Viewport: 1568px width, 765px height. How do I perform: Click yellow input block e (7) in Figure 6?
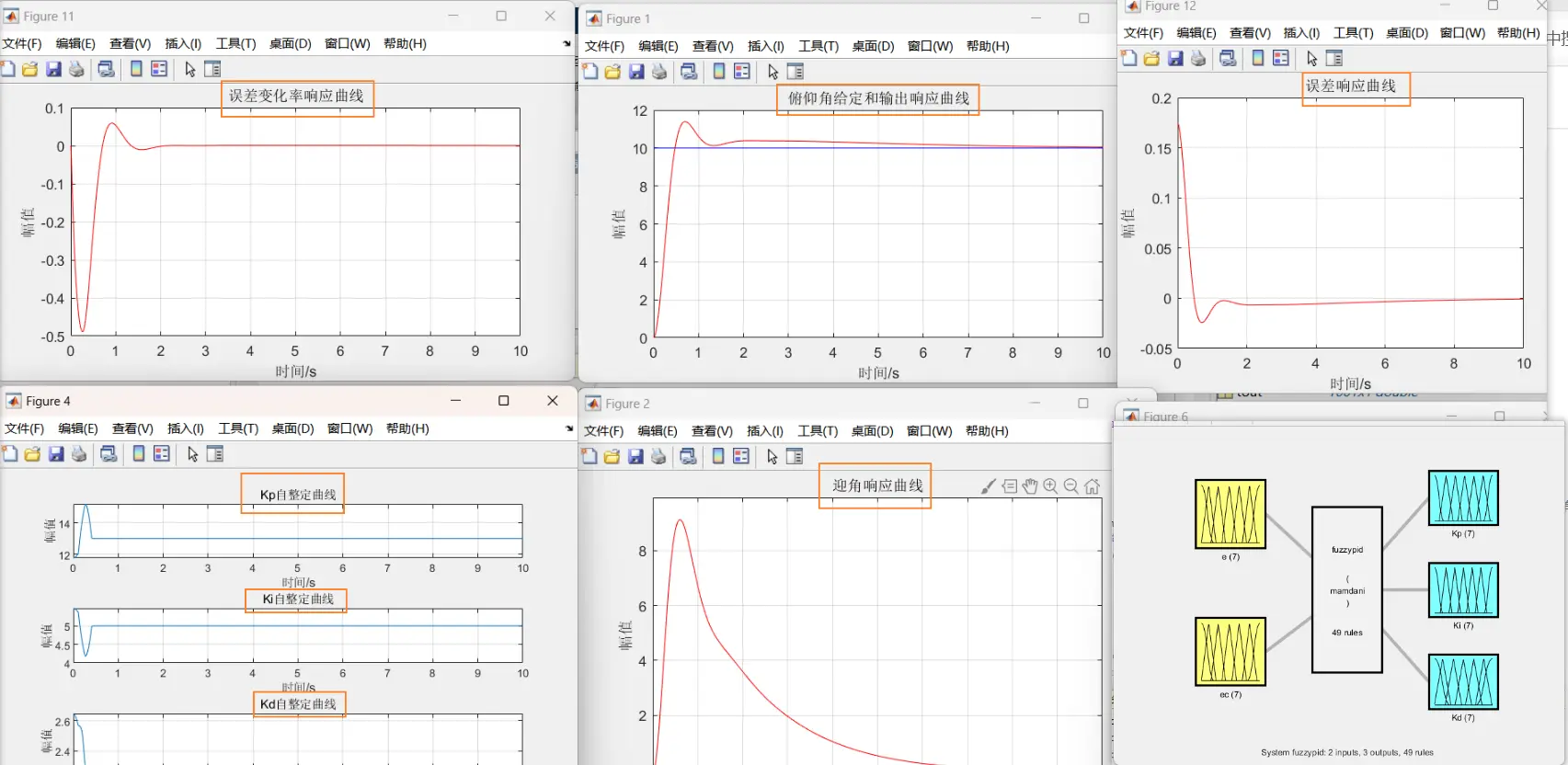1230,514
